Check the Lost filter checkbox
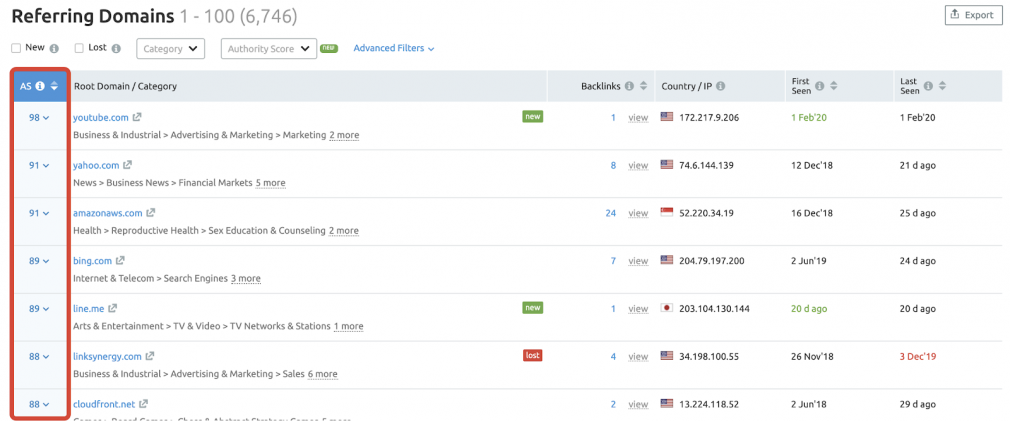The width and height of the screenshot is (1010, 421). (x=79, y=48)
